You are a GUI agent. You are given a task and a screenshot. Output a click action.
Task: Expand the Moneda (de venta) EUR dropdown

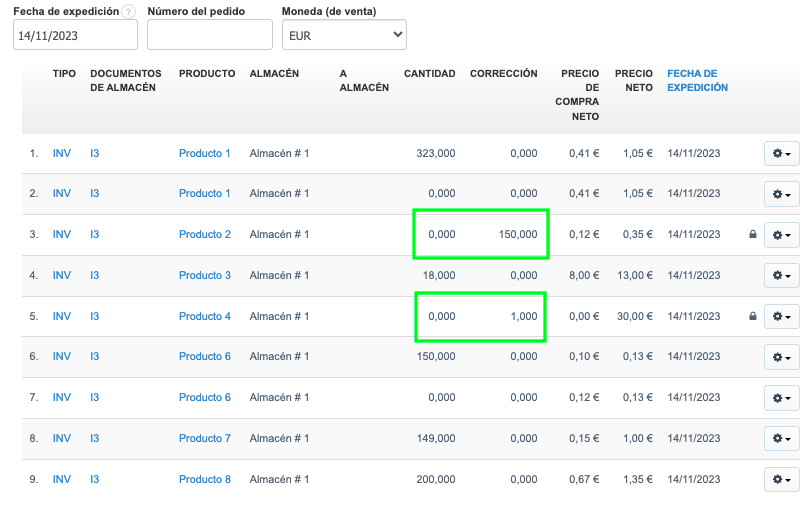point(343,35)
